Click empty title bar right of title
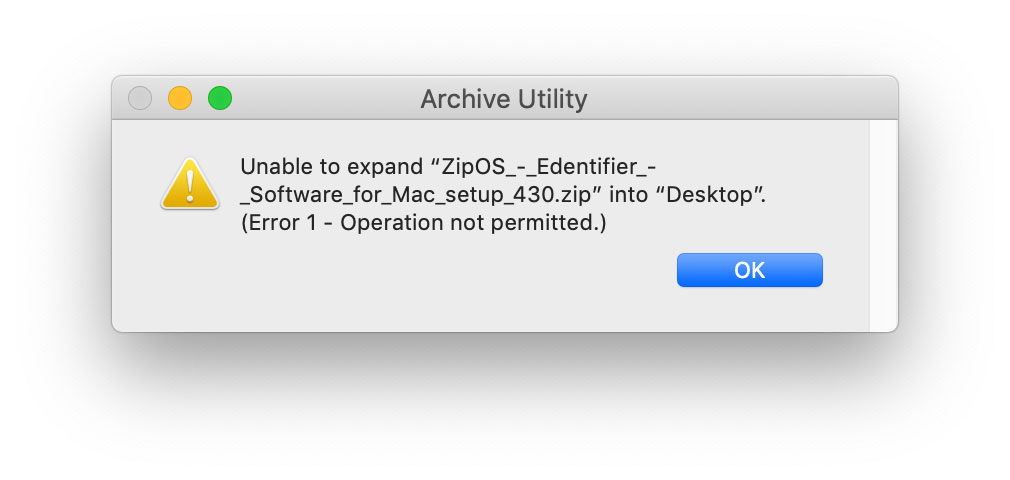 pos(741,98)
